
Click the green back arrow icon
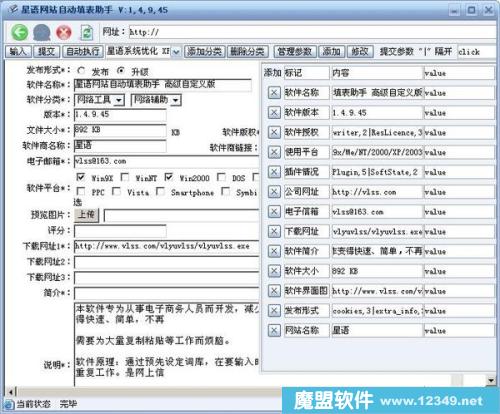(x=20, y=32)
